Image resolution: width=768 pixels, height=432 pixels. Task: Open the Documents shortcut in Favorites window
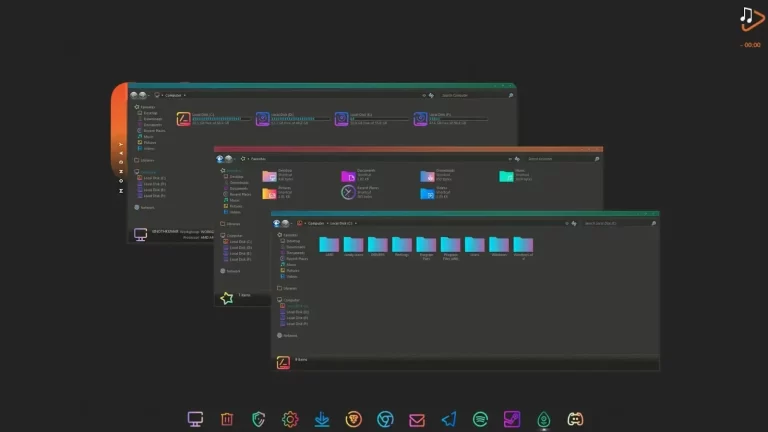(348, 176)
